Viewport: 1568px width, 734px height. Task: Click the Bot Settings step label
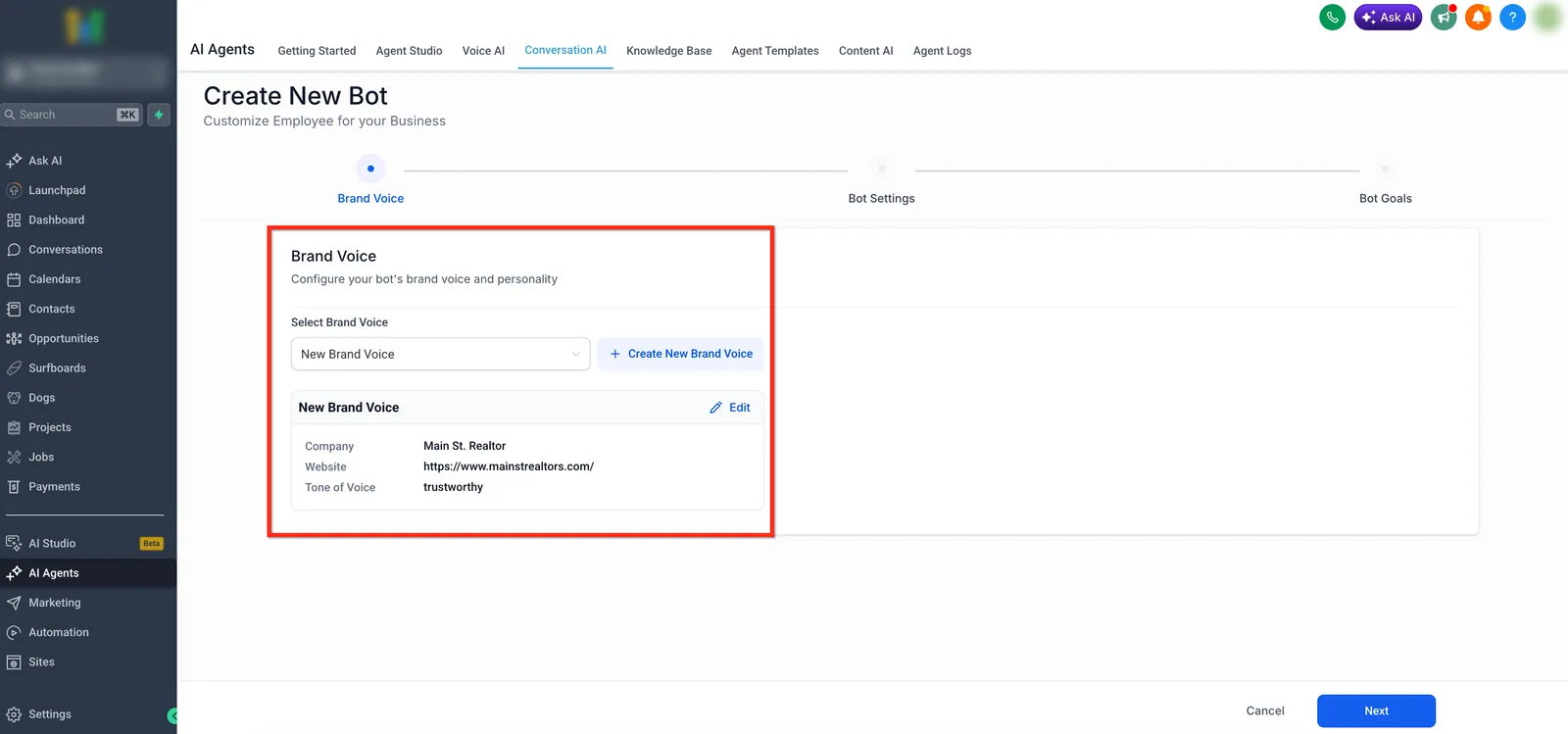[881, 198]
